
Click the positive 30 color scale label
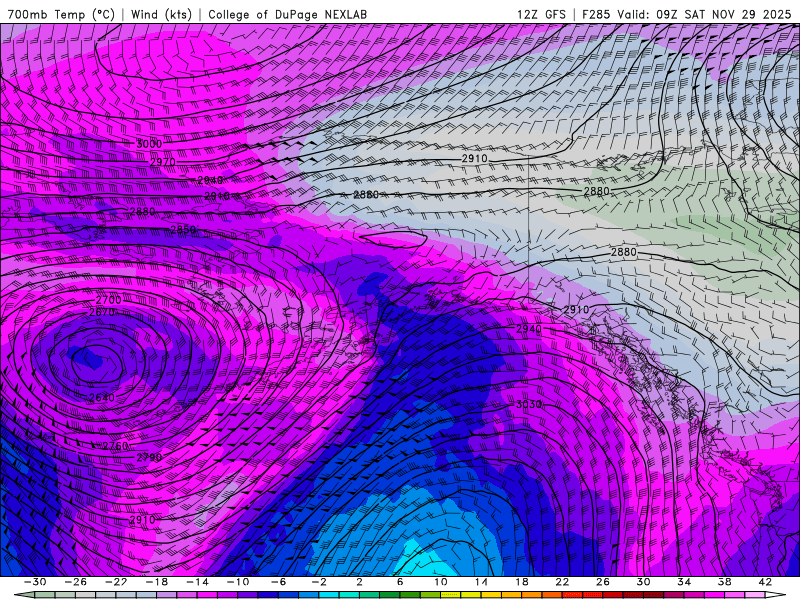point(643,582)
